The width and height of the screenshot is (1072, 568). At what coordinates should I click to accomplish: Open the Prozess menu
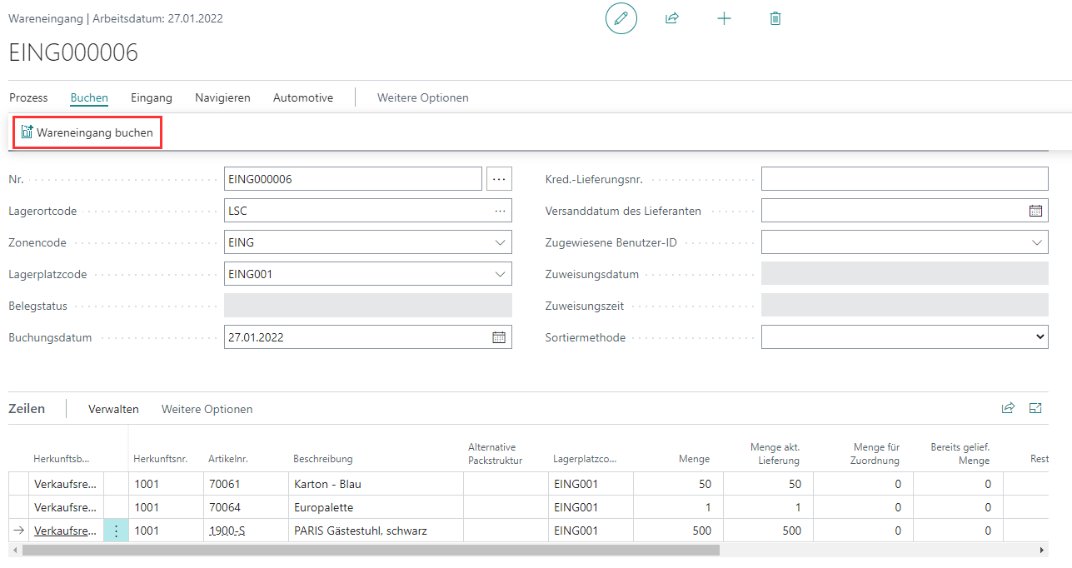pyautogui.click(x=28, y=98)
